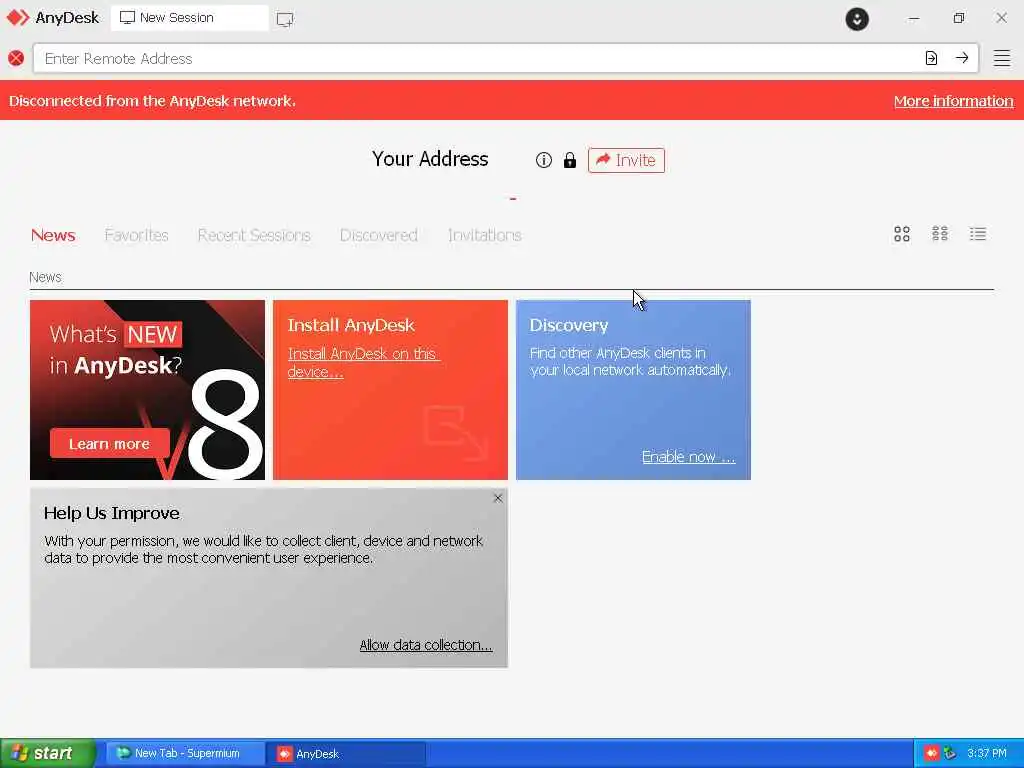This screenshot has height=768, width=1024.
Task: Click the Install AnyDesk tile heading
Action: [x=351, y=325]
